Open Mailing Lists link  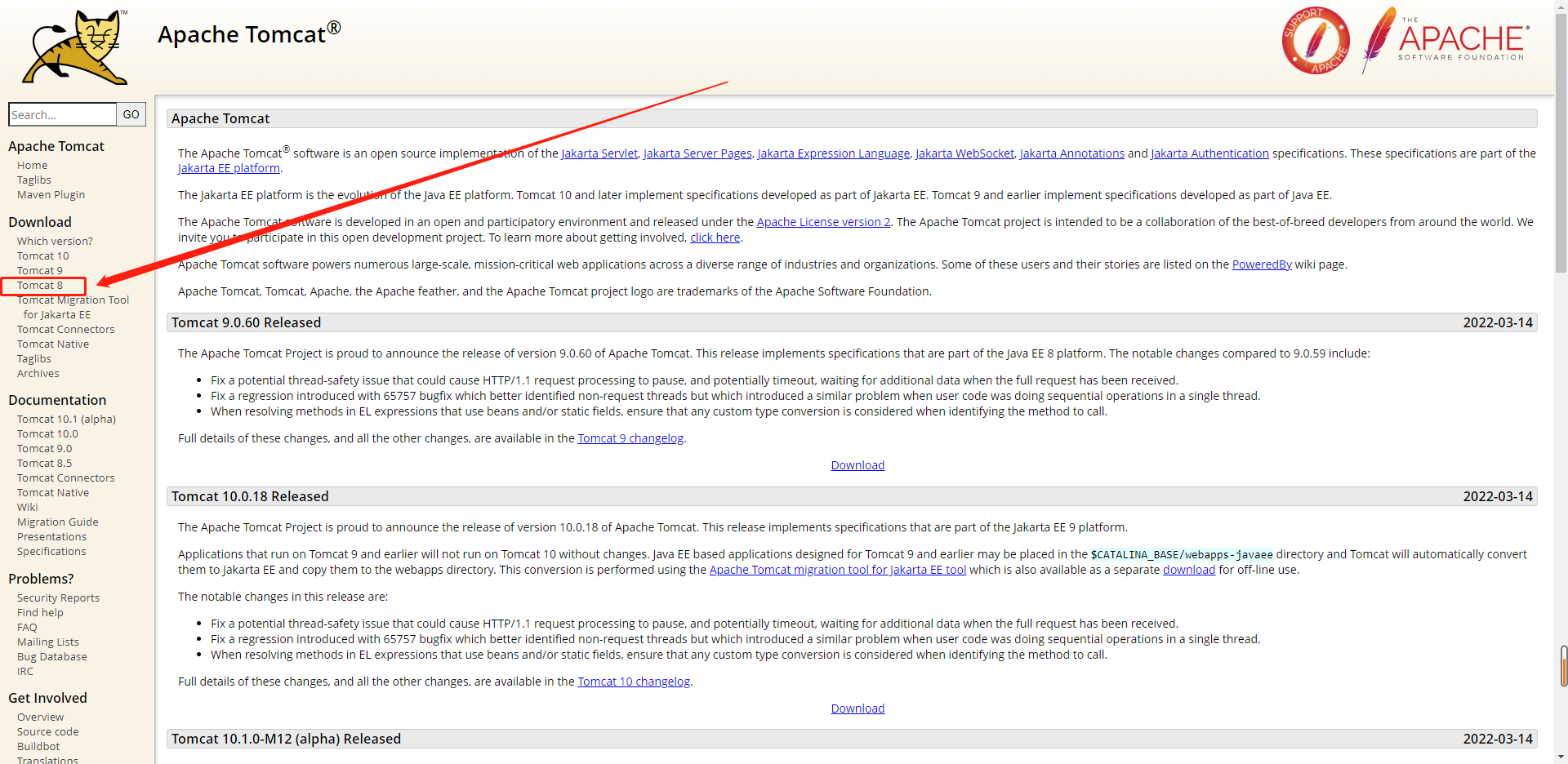pyautogui.click(x=48, y=642)
